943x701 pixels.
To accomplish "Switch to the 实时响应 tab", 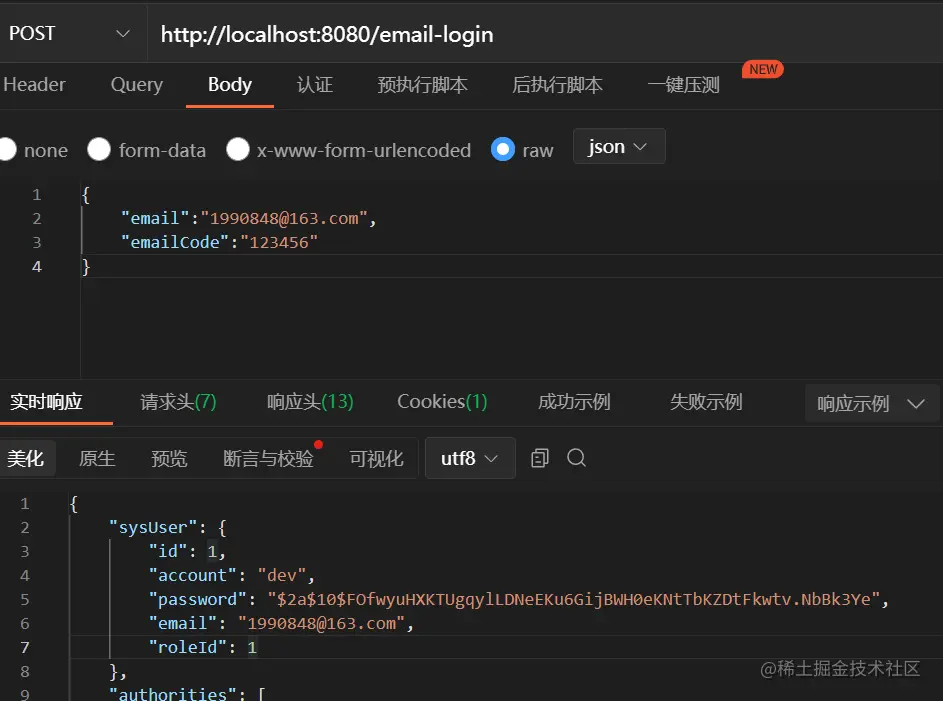I will tap(46, 402).
